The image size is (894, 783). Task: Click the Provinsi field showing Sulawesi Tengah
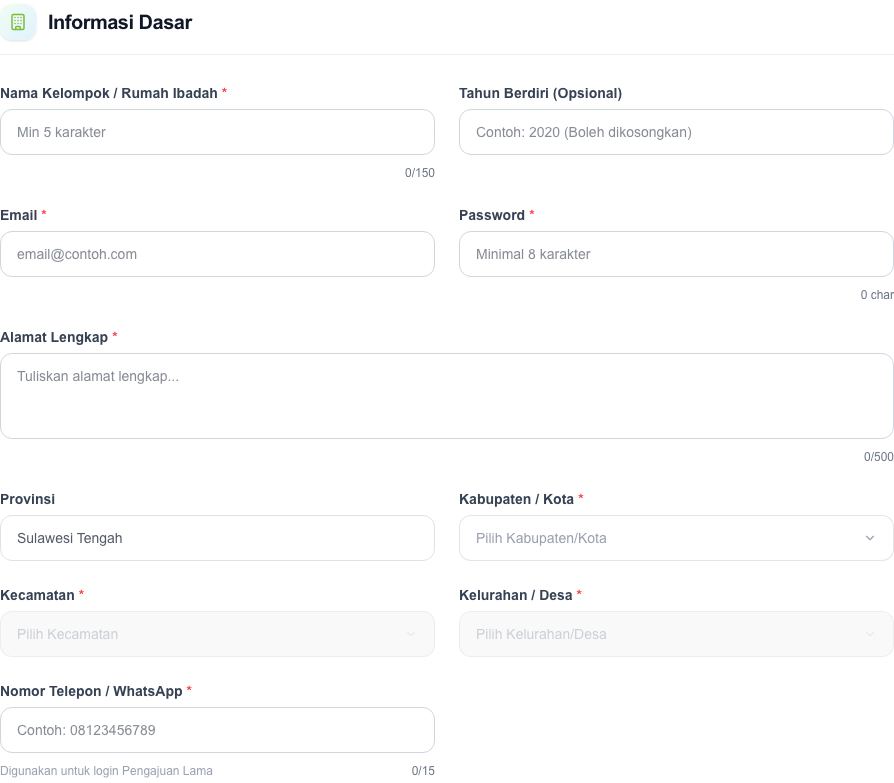tap(217, 538)
